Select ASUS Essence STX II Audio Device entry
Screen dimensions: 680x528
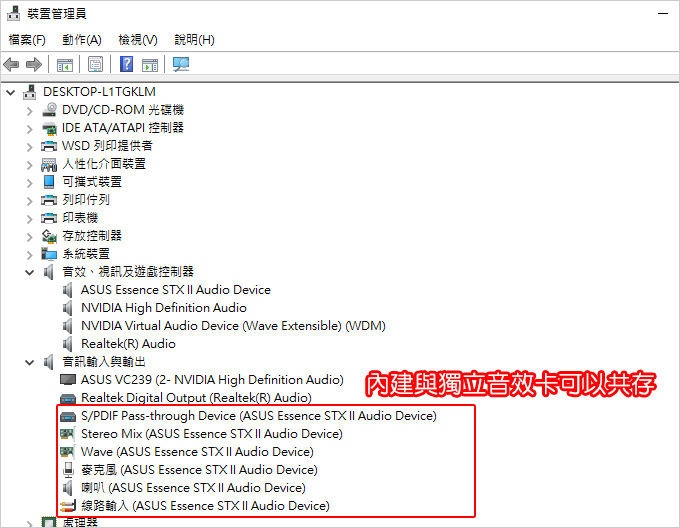(x=176, y=290)
